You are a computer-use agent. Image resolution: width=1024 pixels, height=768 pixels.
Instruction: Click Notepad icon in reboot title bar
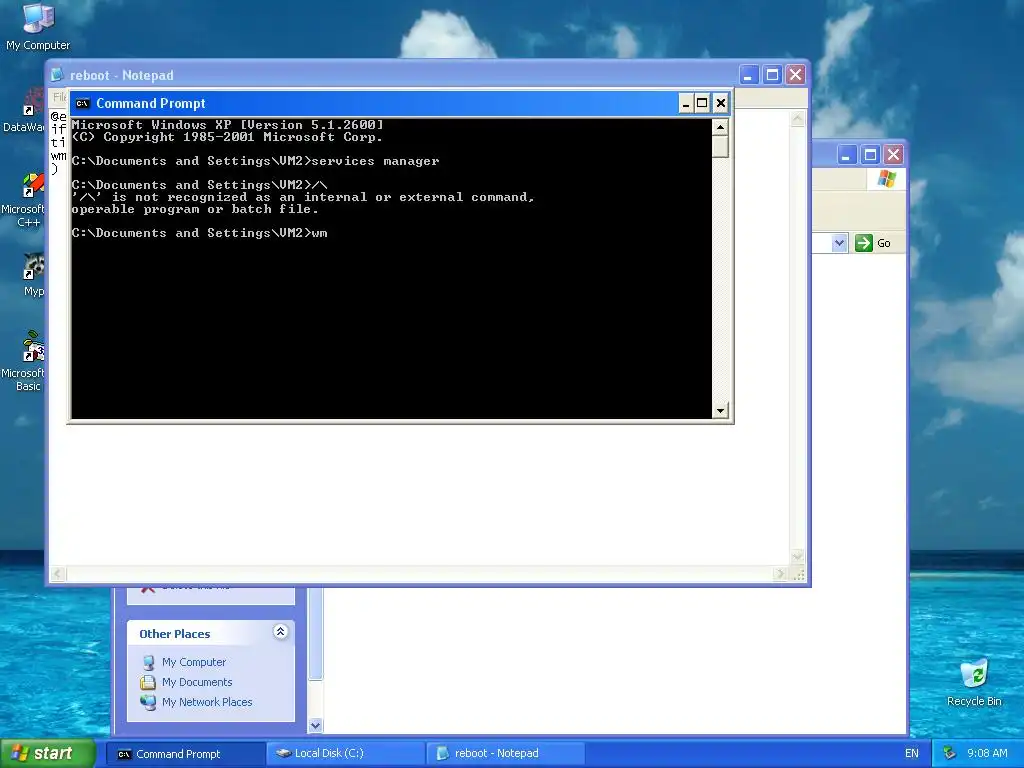pyautogui.click(x=57, y=75)
